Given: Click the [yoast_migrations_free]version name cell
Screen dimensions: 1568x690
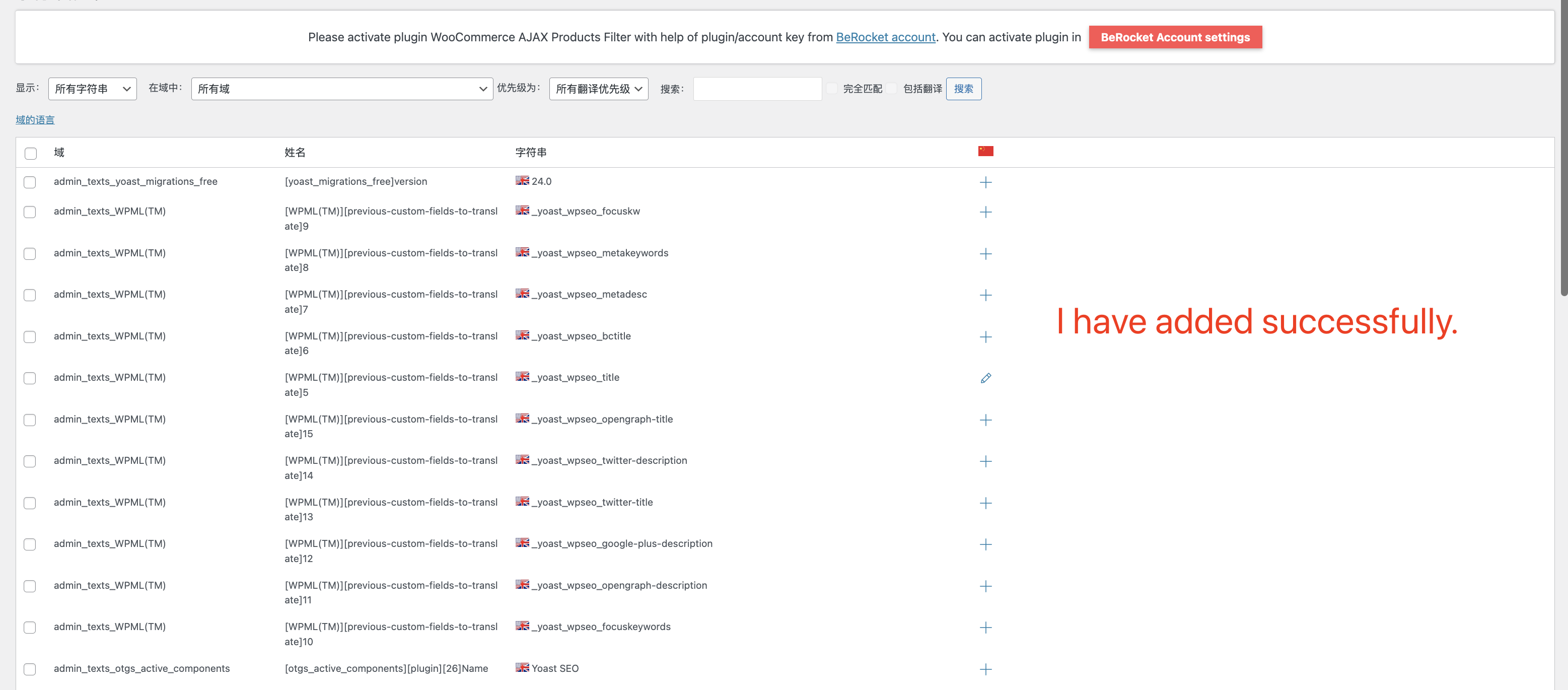Looking at the screenshot, I should pyautogui.click(x=356, y=181).
